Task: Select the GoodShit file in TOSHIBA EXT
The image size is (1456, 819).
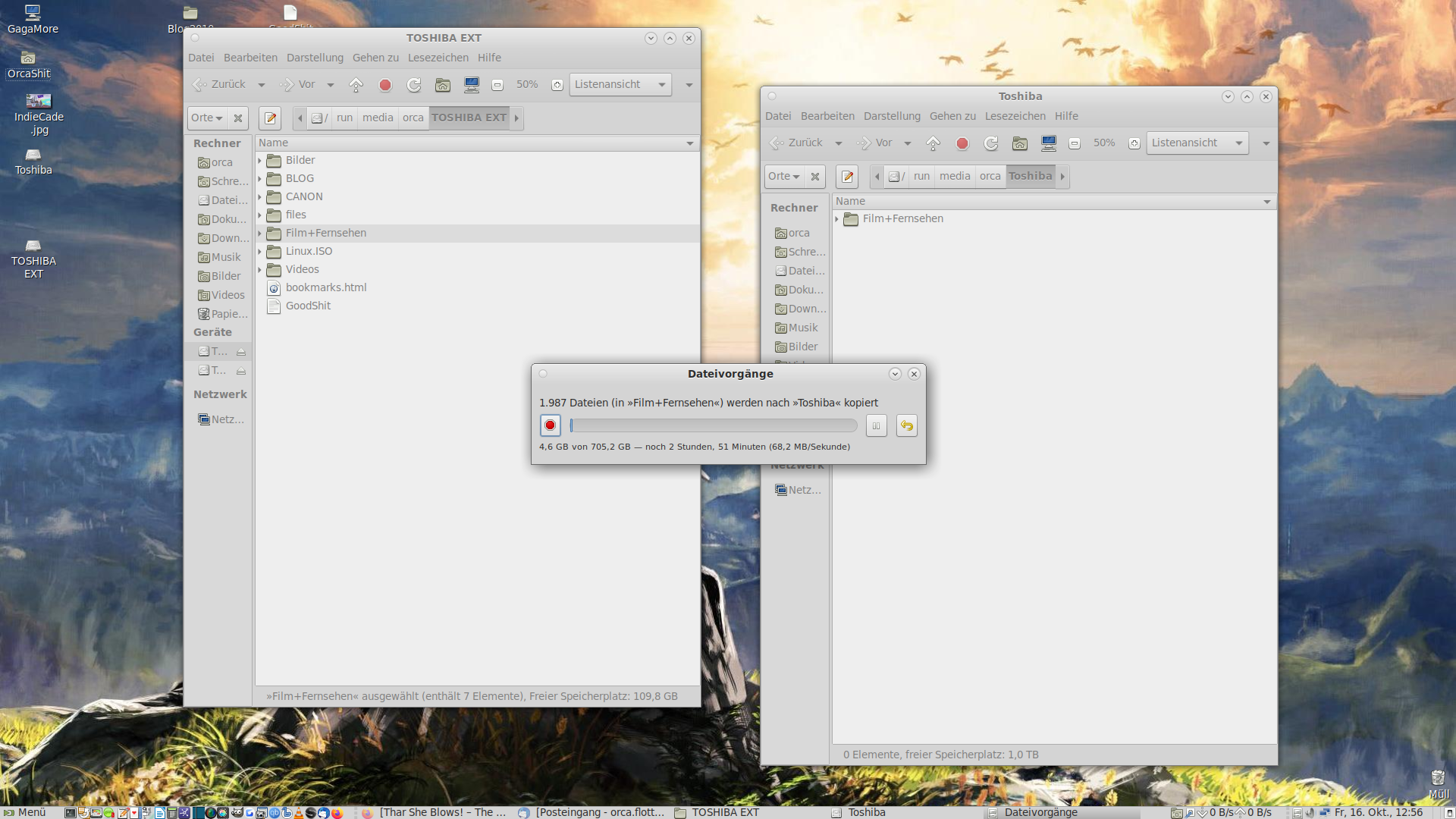Action: point(308,306)
